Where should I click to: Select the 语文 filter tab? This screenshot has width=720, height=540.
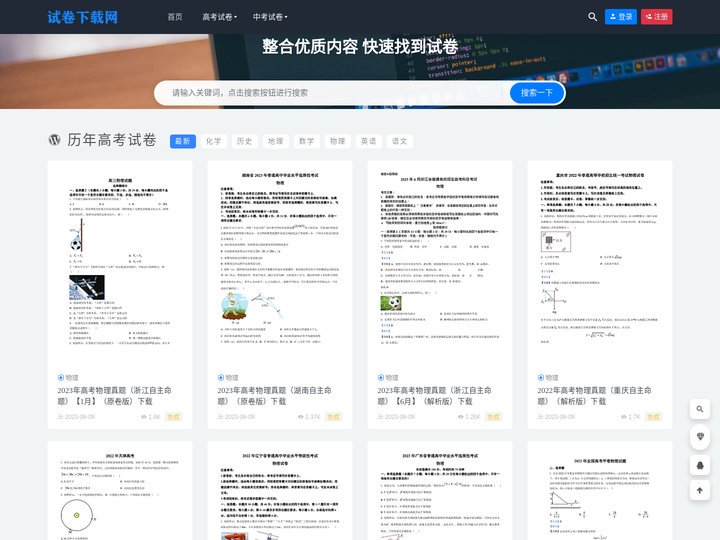[399, 141]
